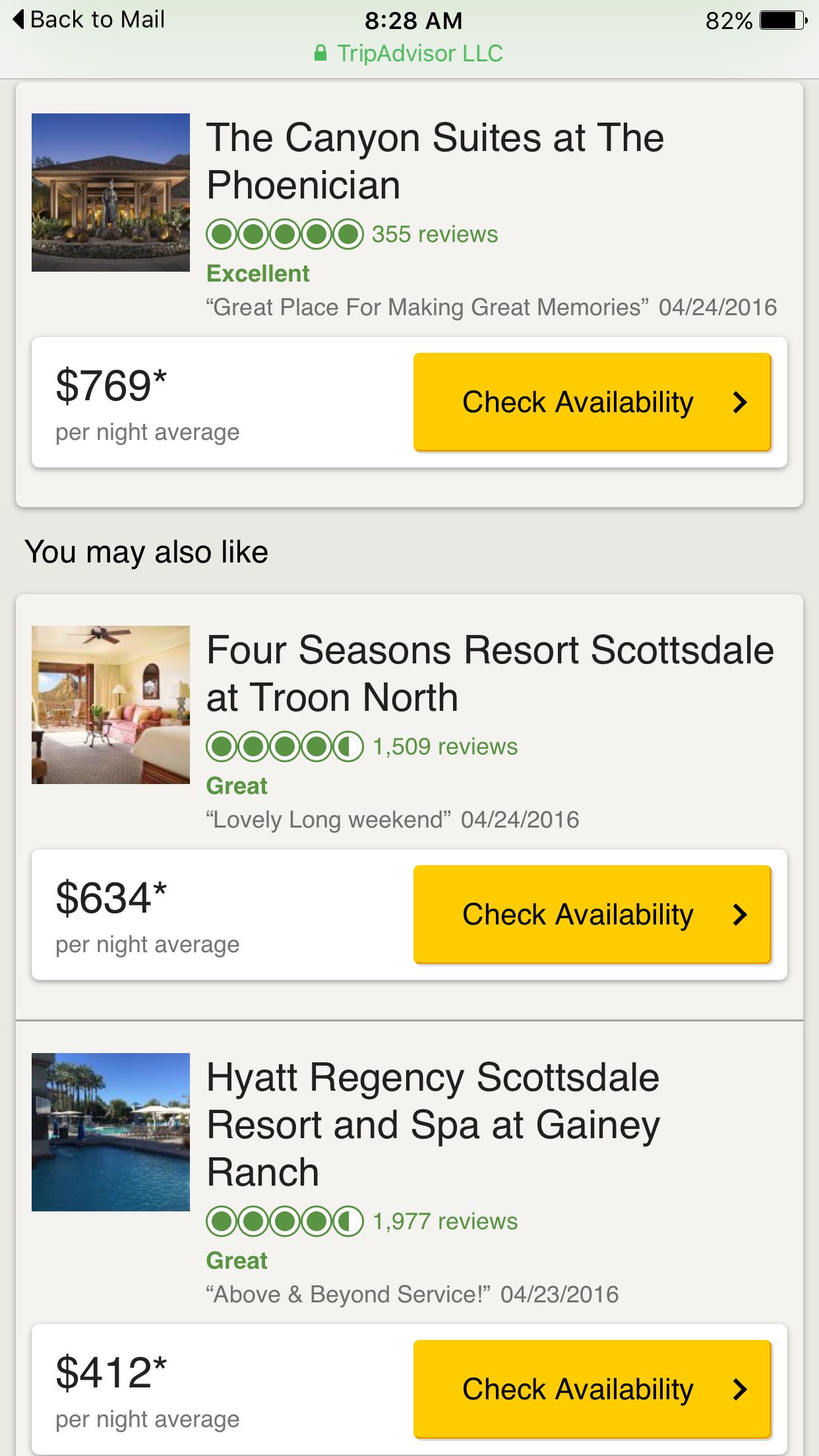The image size is (819, 1456).
Task: Open The Canyon Suites at The Phoenician title
Action: point(435,162)
